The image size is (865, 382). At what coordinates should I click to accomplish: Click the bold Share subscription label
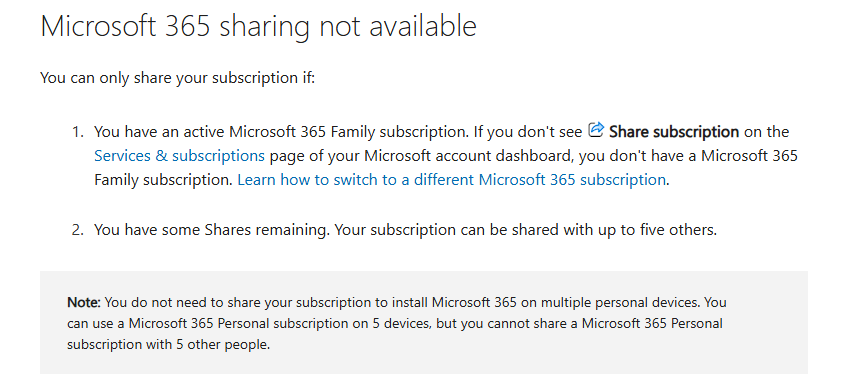[x=674, y=132]
